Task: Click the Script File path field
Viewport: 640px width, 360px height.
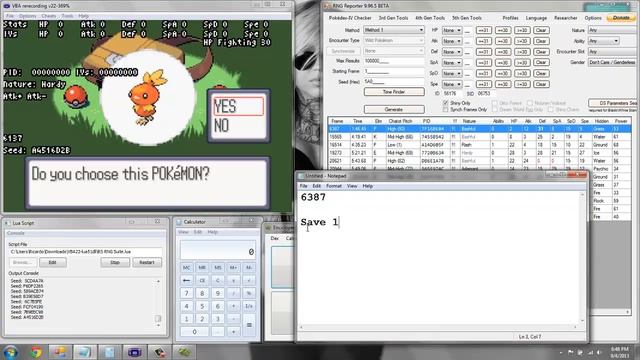Action: pyautogui.click(x=85, y=252)
